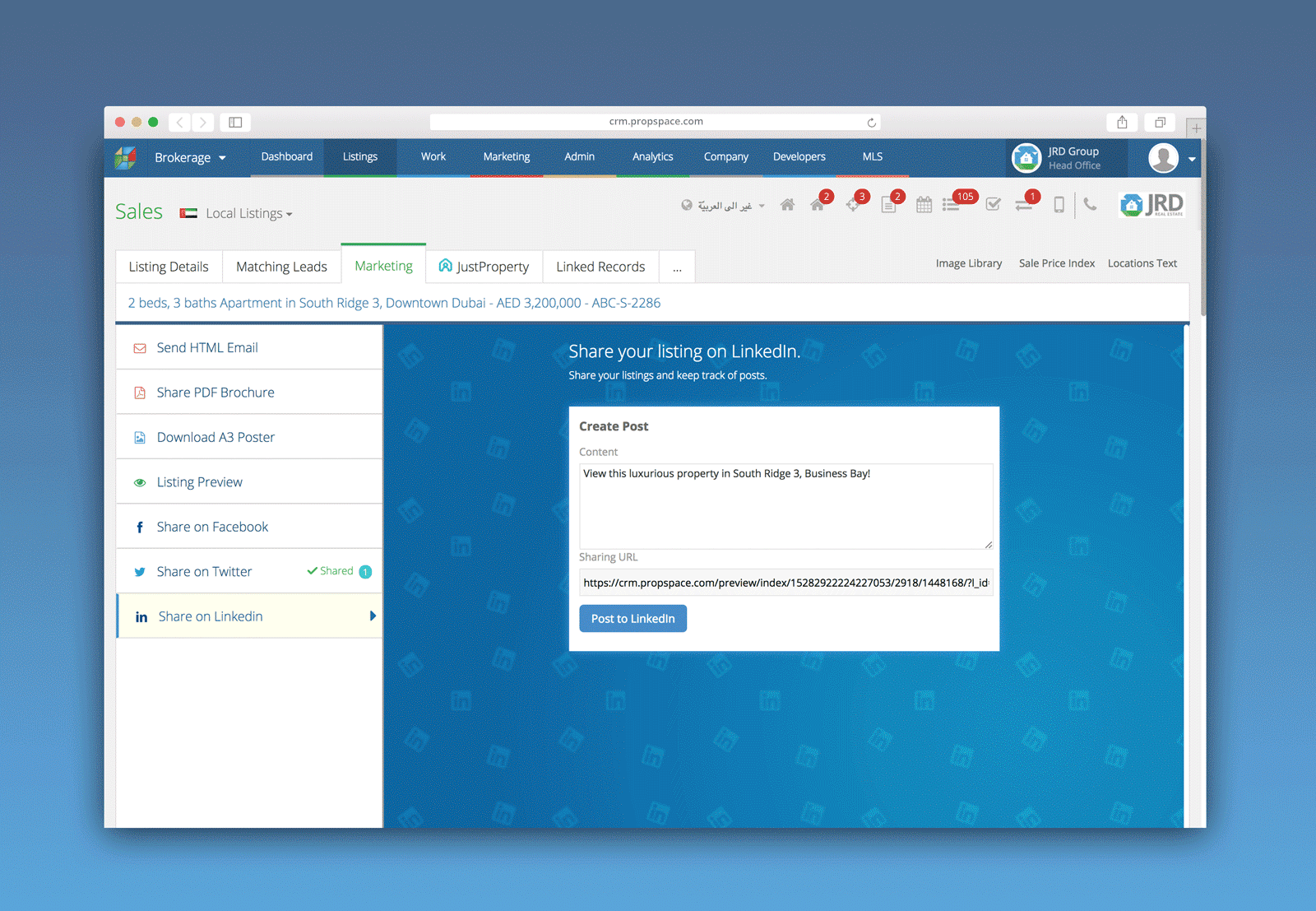Open the calendar icon in the toolbar
This screenshot has width=1316, height=911.
924,205
